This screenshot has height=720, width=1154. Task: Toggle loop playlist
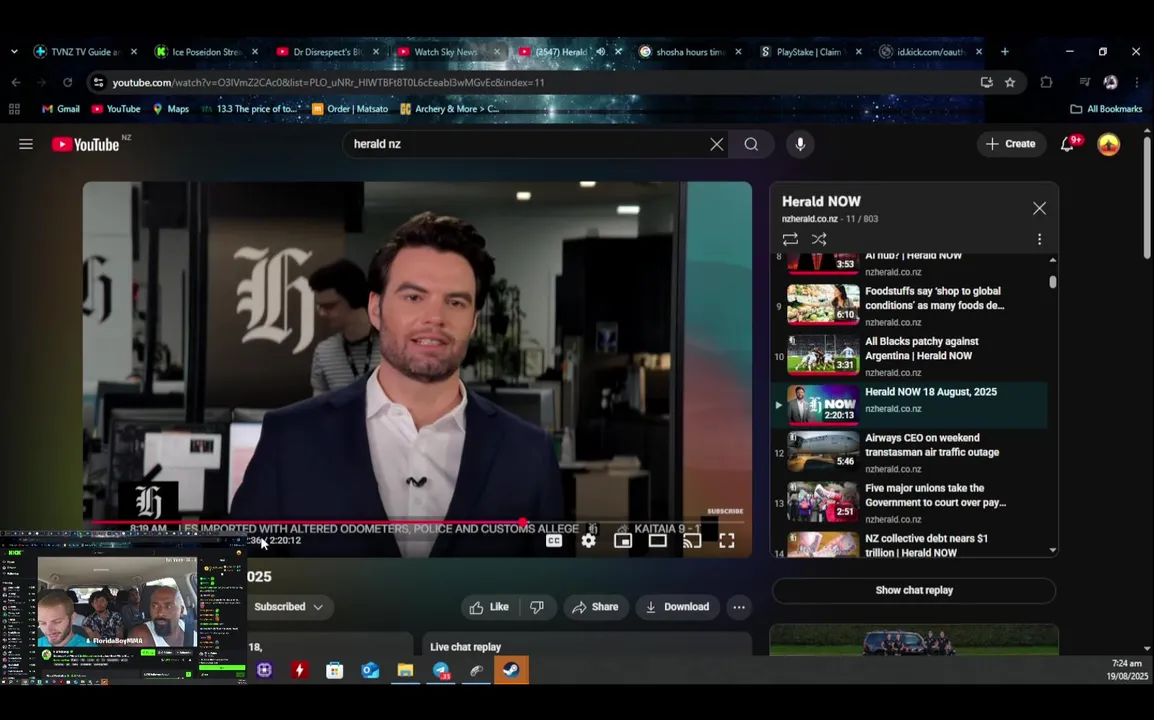[x=790, y=239]
